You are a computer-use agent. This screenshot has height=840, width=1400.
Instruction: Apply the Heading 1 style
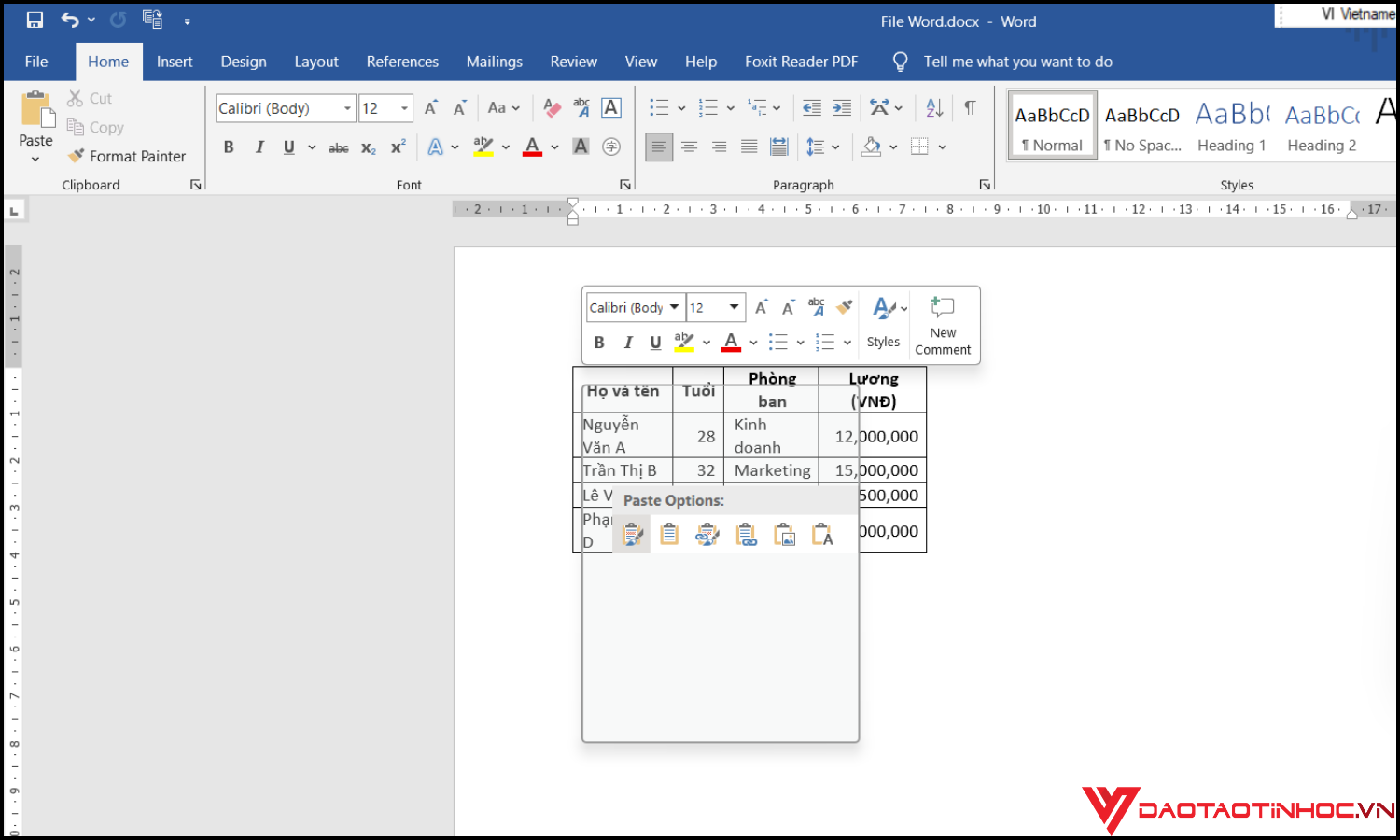[x=1232, y=125]
